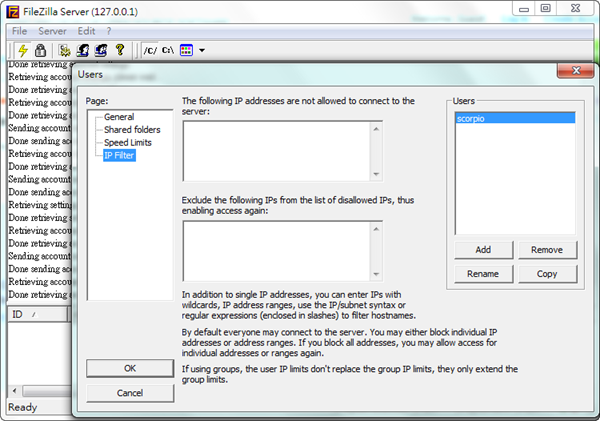600x421 pixels.
Task: Click the Copy user button
Action: [547, 274]
